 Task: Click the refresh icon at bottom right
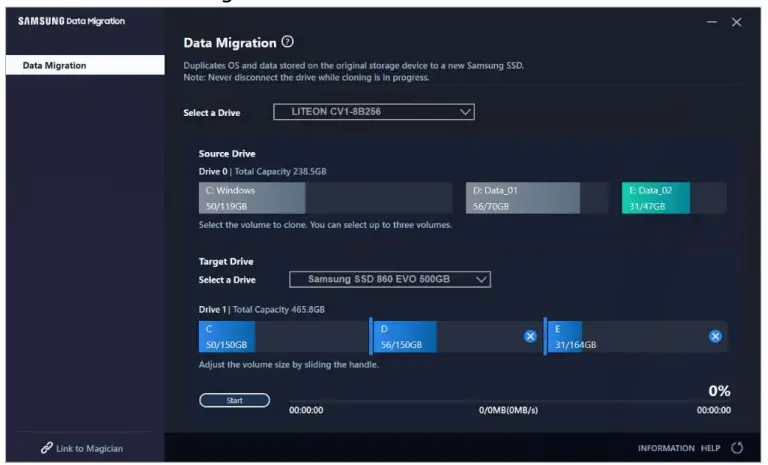737,448
